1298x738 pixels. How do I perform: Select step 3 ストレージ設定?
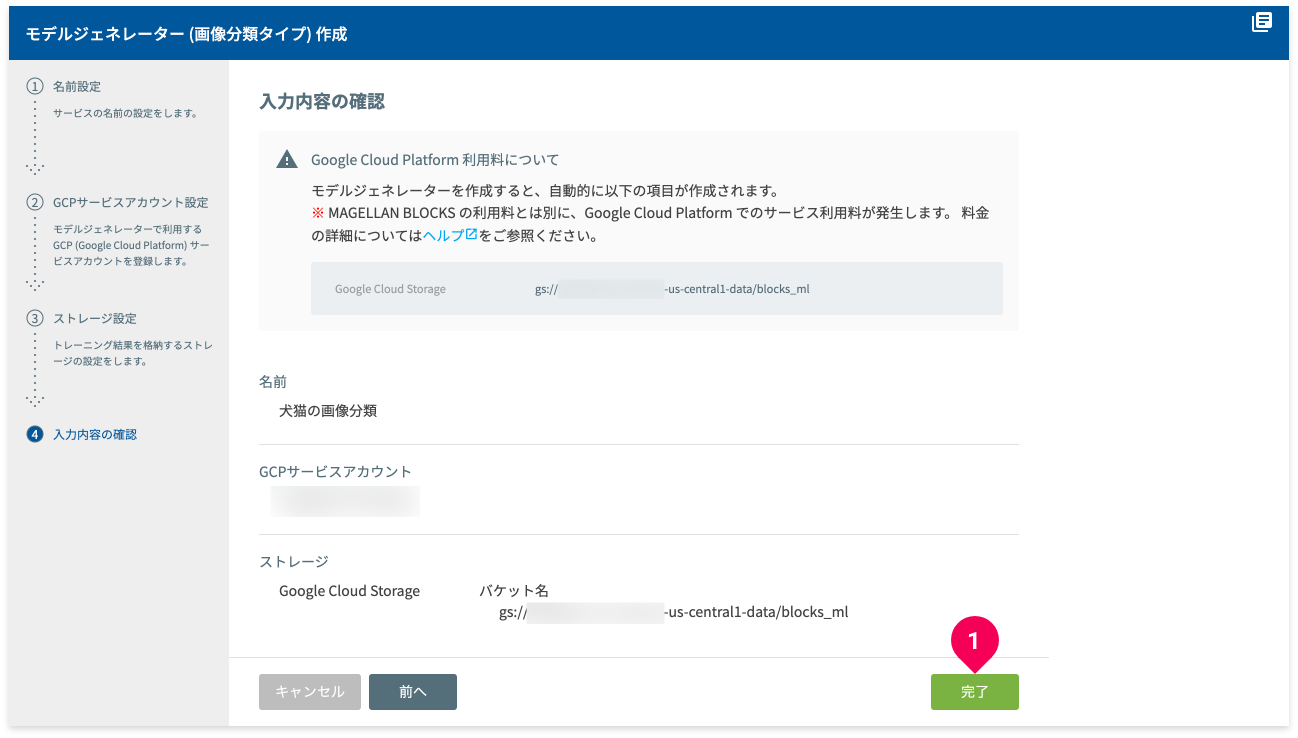(x=95, y=318)
